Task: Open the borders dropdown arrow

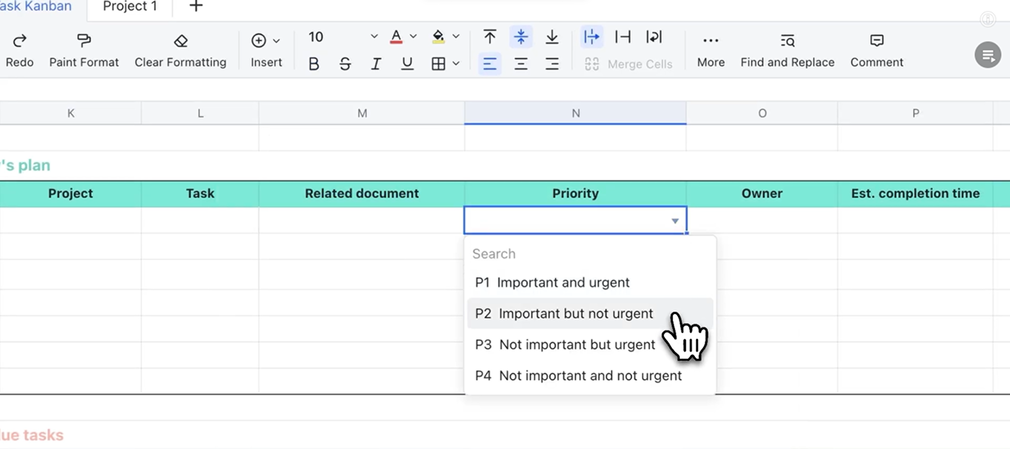Action: pyautogui.click(x=456, y=64)
